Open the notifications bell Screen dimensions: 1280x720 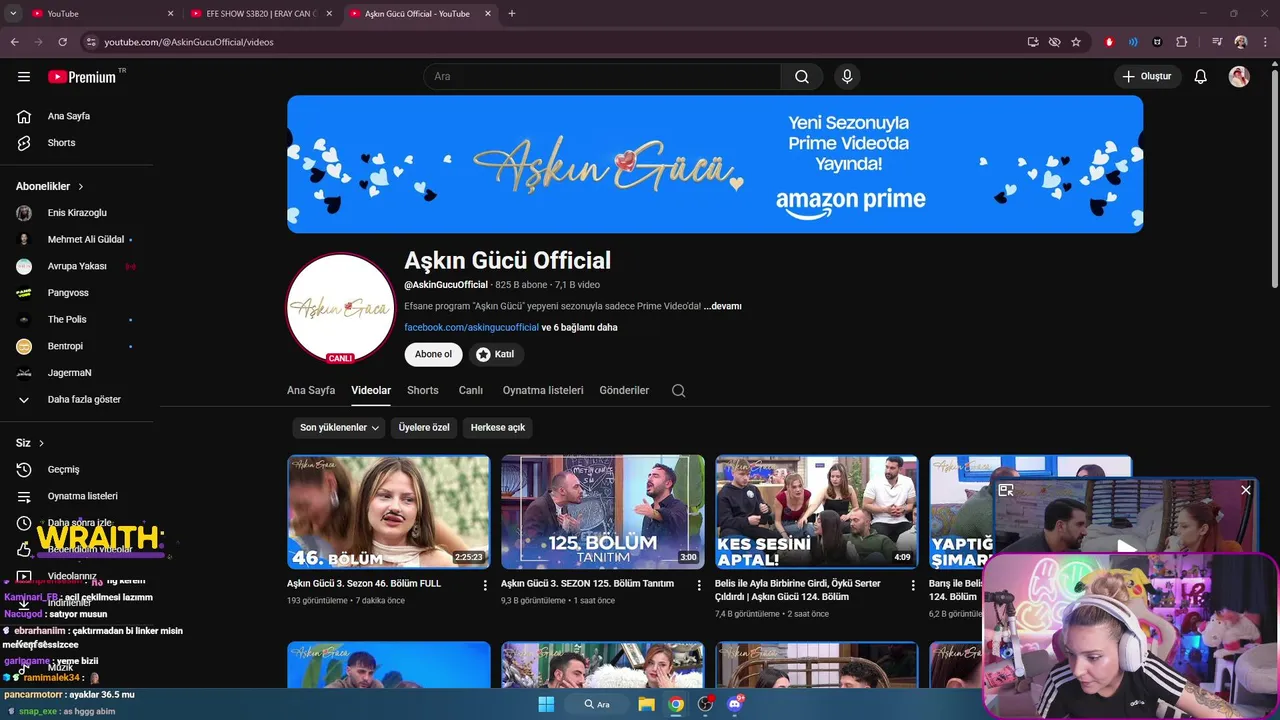(x=1201, y=77)
